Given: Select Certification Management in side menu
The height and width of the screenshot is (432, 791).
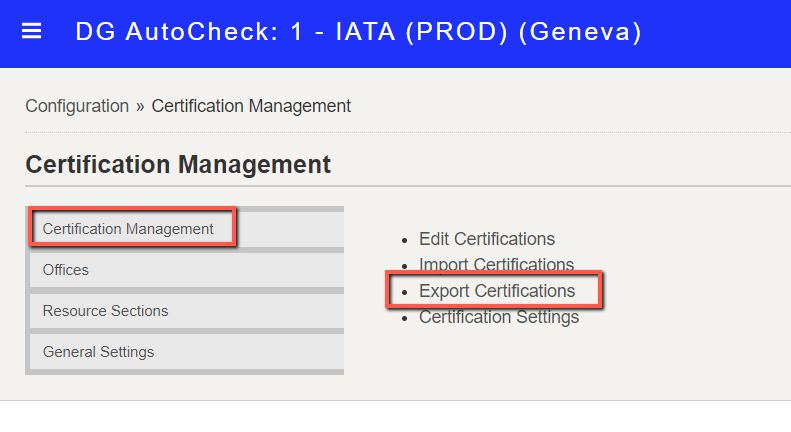Looking at the screenshot, I should click(x=187, y=229).
